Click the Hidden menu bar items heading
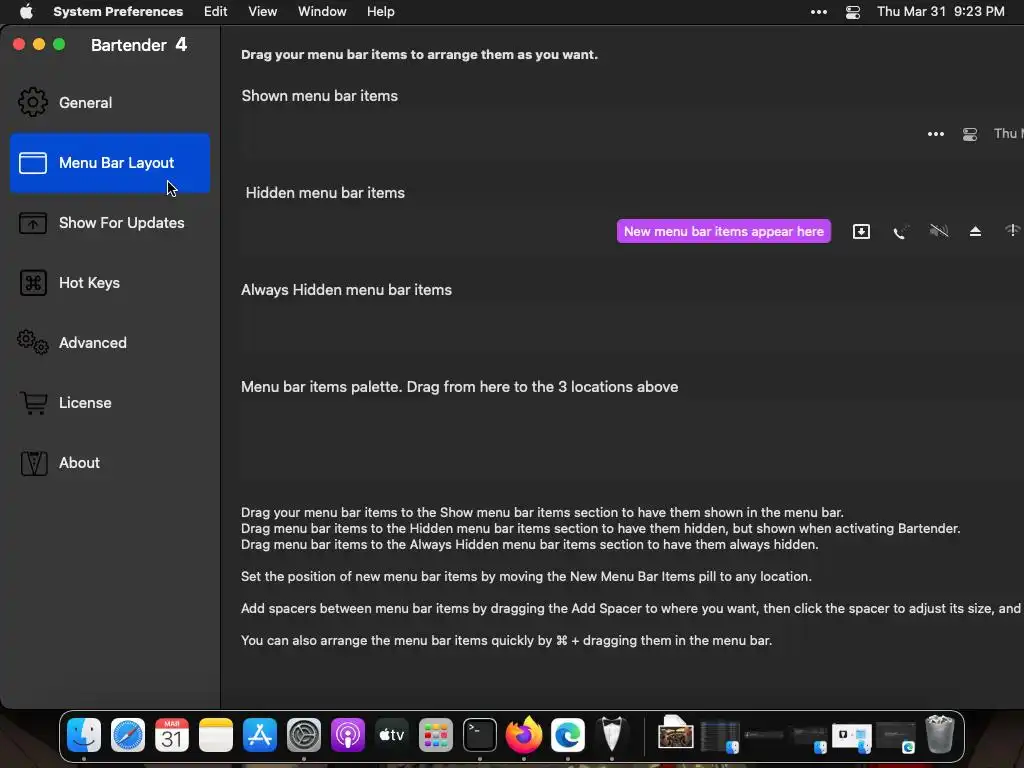The width and height of the screenshot is (1024, 768). click(325, 193)
